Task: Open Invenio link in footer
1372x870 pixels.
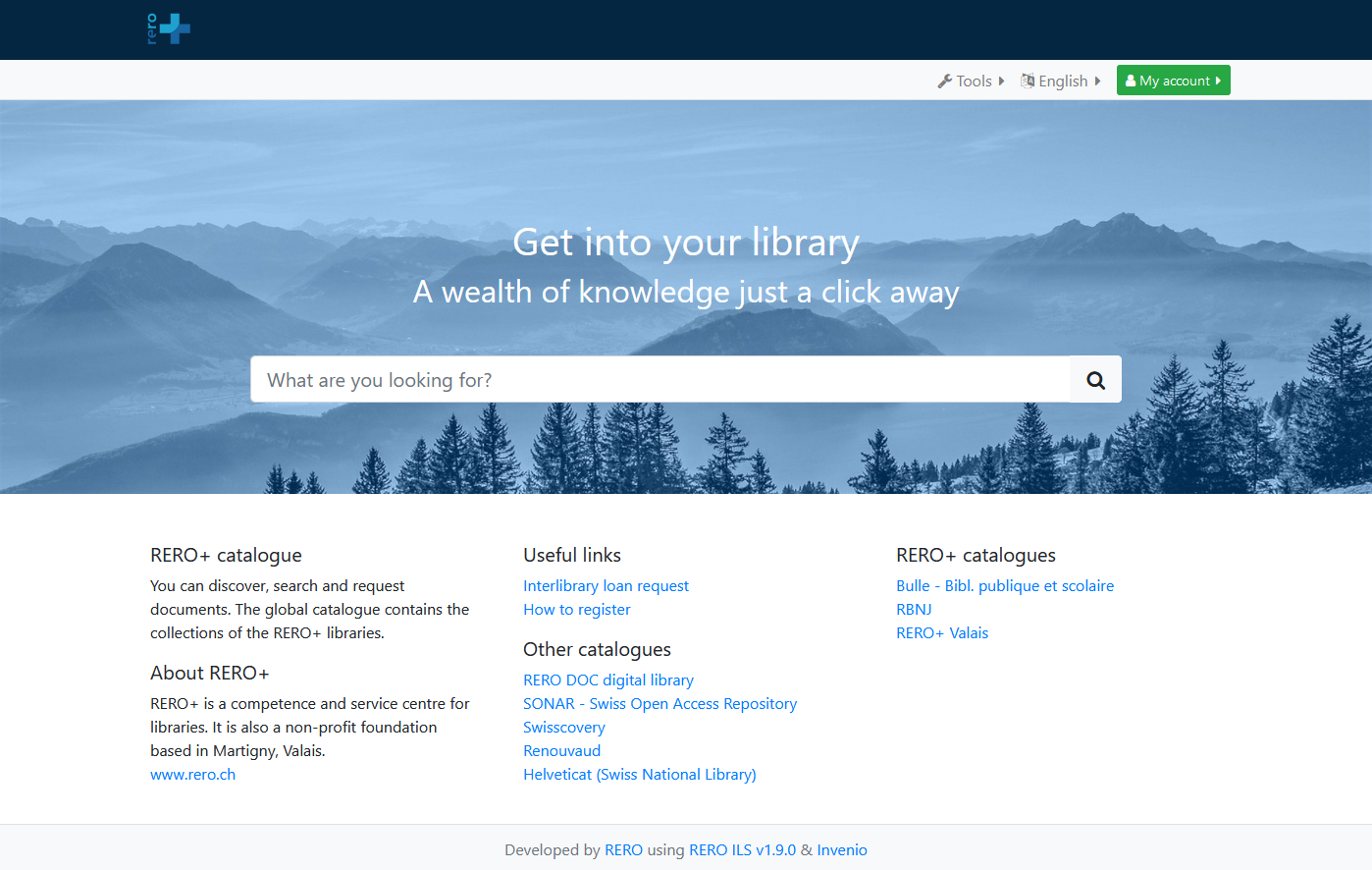Action: 842,850
